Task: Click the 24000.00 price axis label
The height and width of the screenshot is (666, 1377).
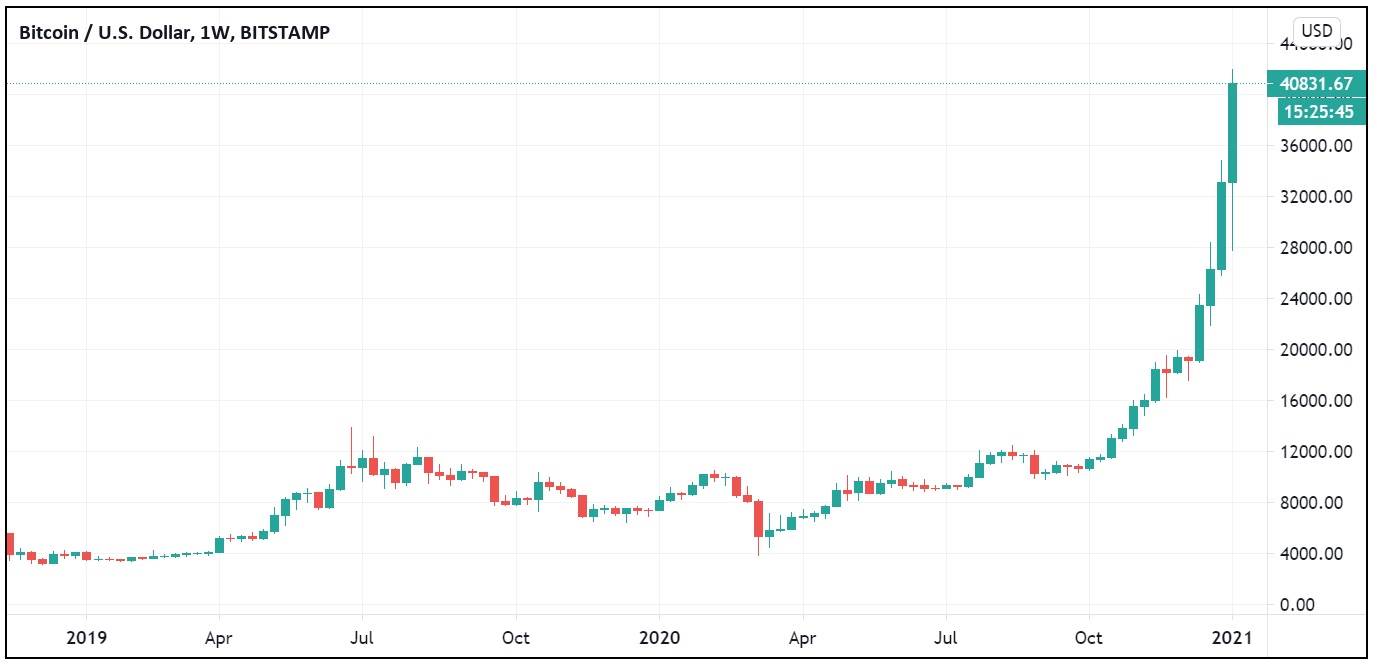Action: click(x=1314, y=299)
